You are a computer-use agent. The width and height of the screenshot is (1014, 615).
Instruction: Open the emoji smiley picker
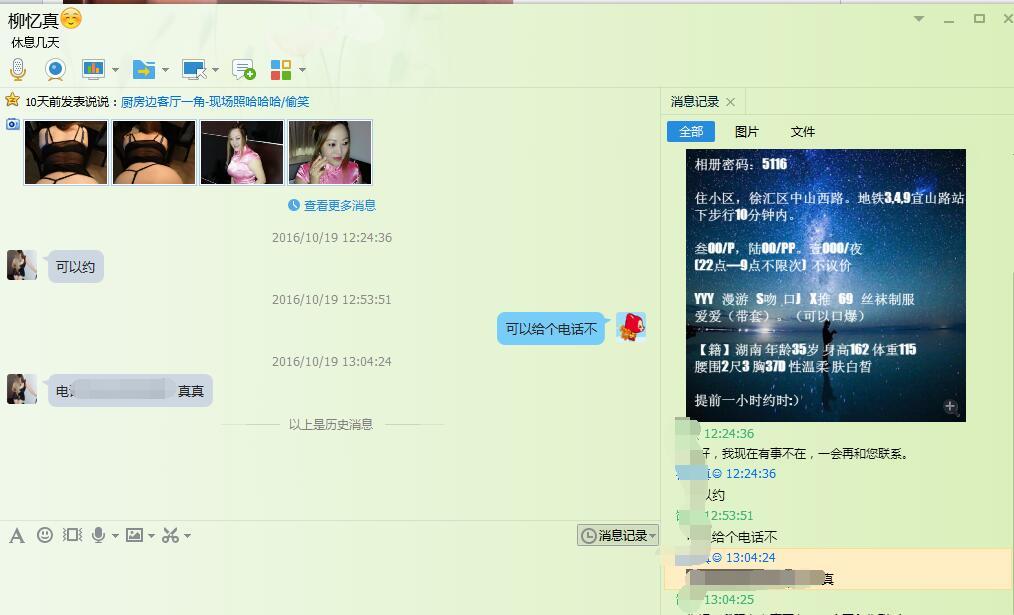pos(45,535)
